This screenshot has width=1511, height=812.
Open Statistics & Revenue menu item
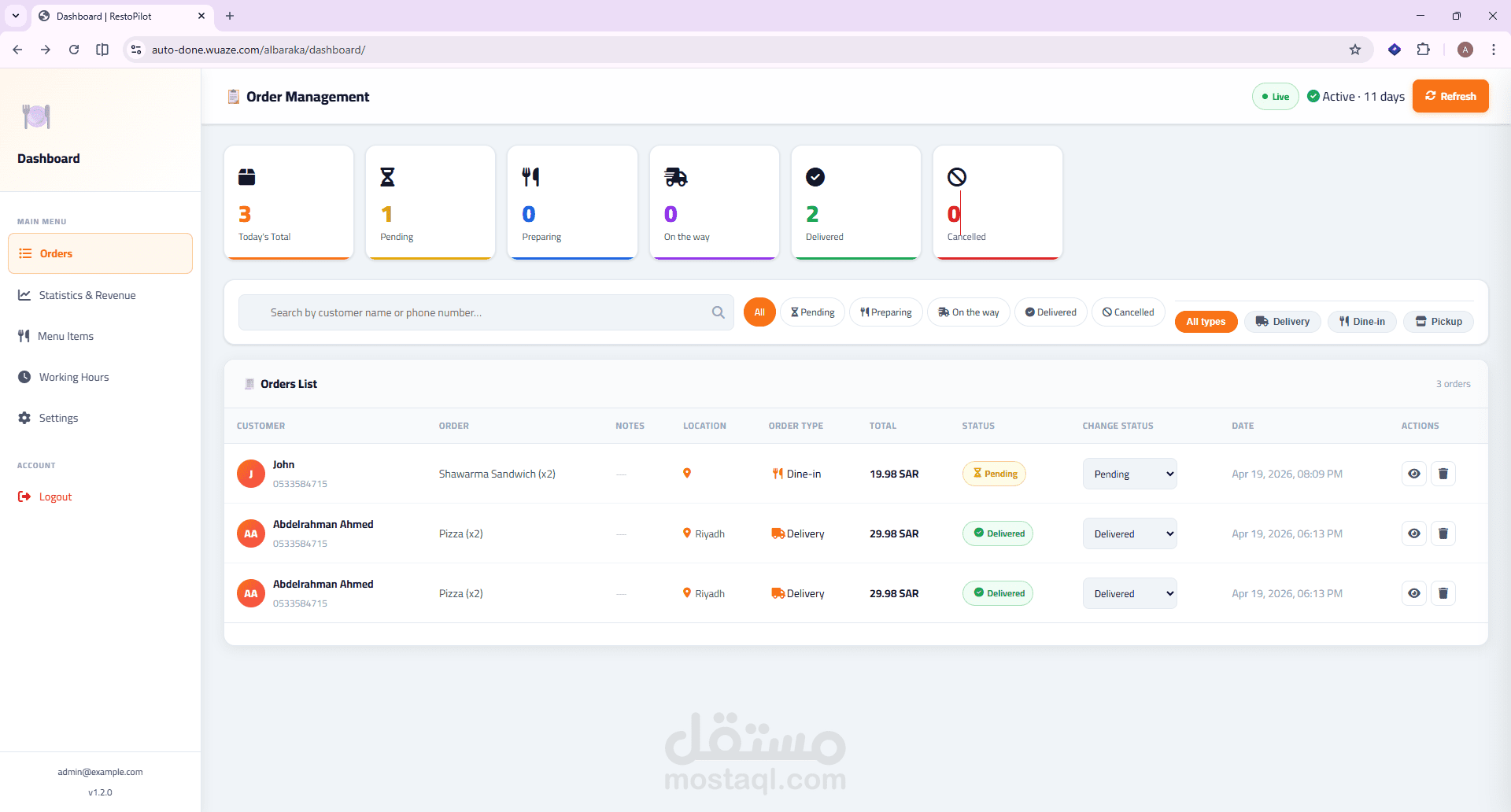coord(100,295)
